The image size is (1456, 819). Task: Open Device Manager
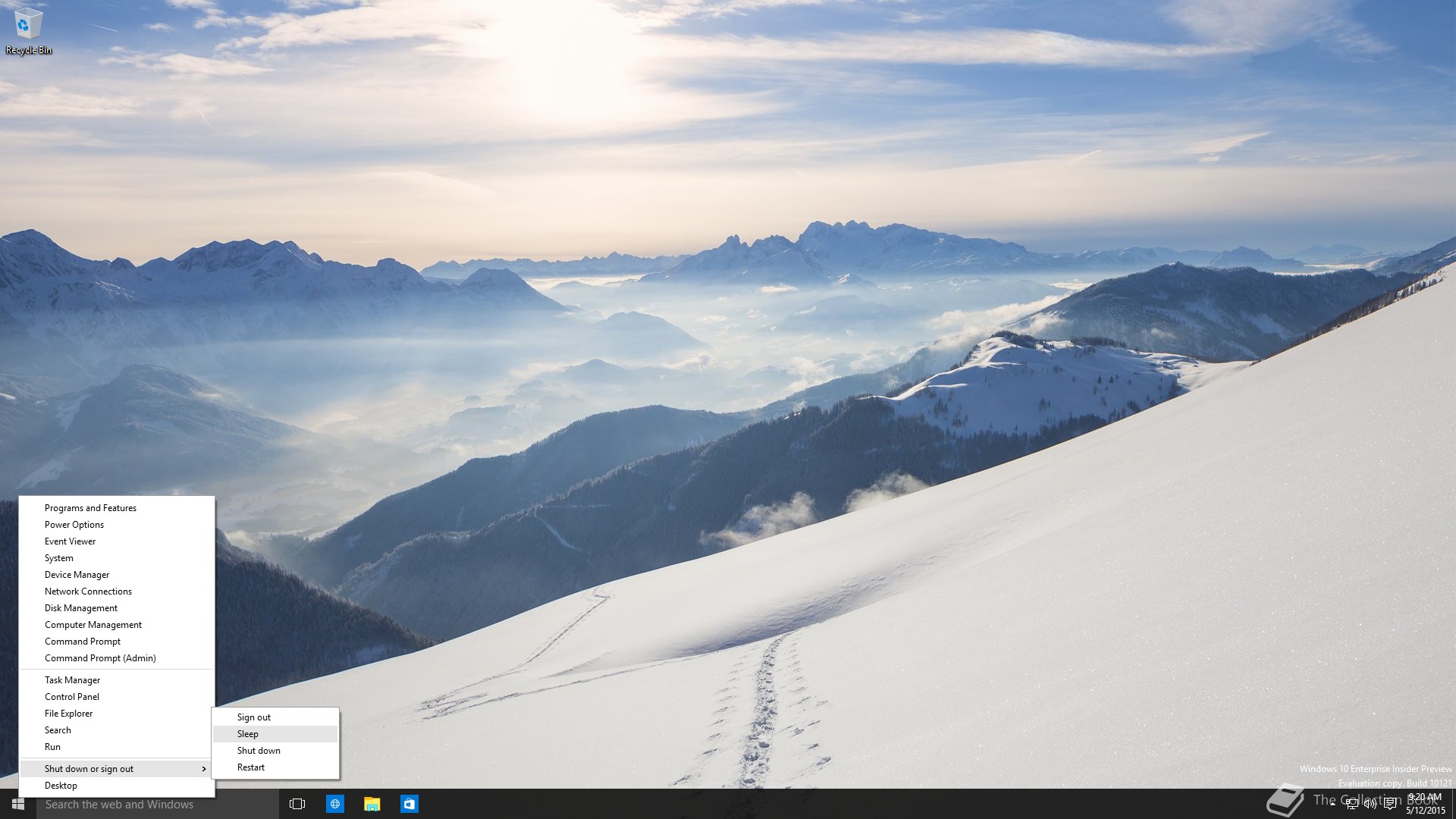(117, 575)
